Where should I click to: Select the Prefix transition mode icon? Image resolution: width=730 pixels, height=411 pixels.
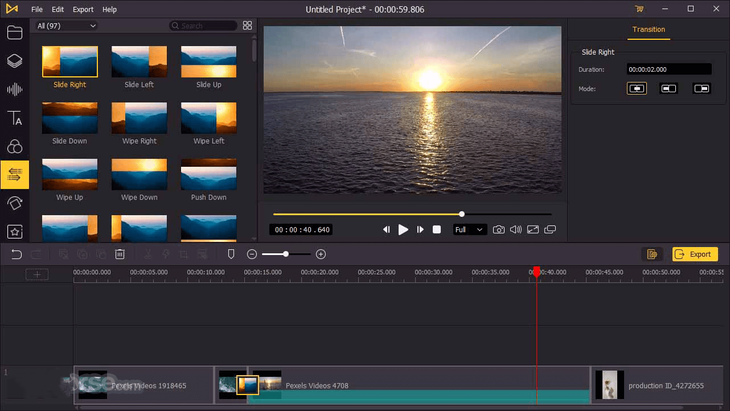point(669,88)
